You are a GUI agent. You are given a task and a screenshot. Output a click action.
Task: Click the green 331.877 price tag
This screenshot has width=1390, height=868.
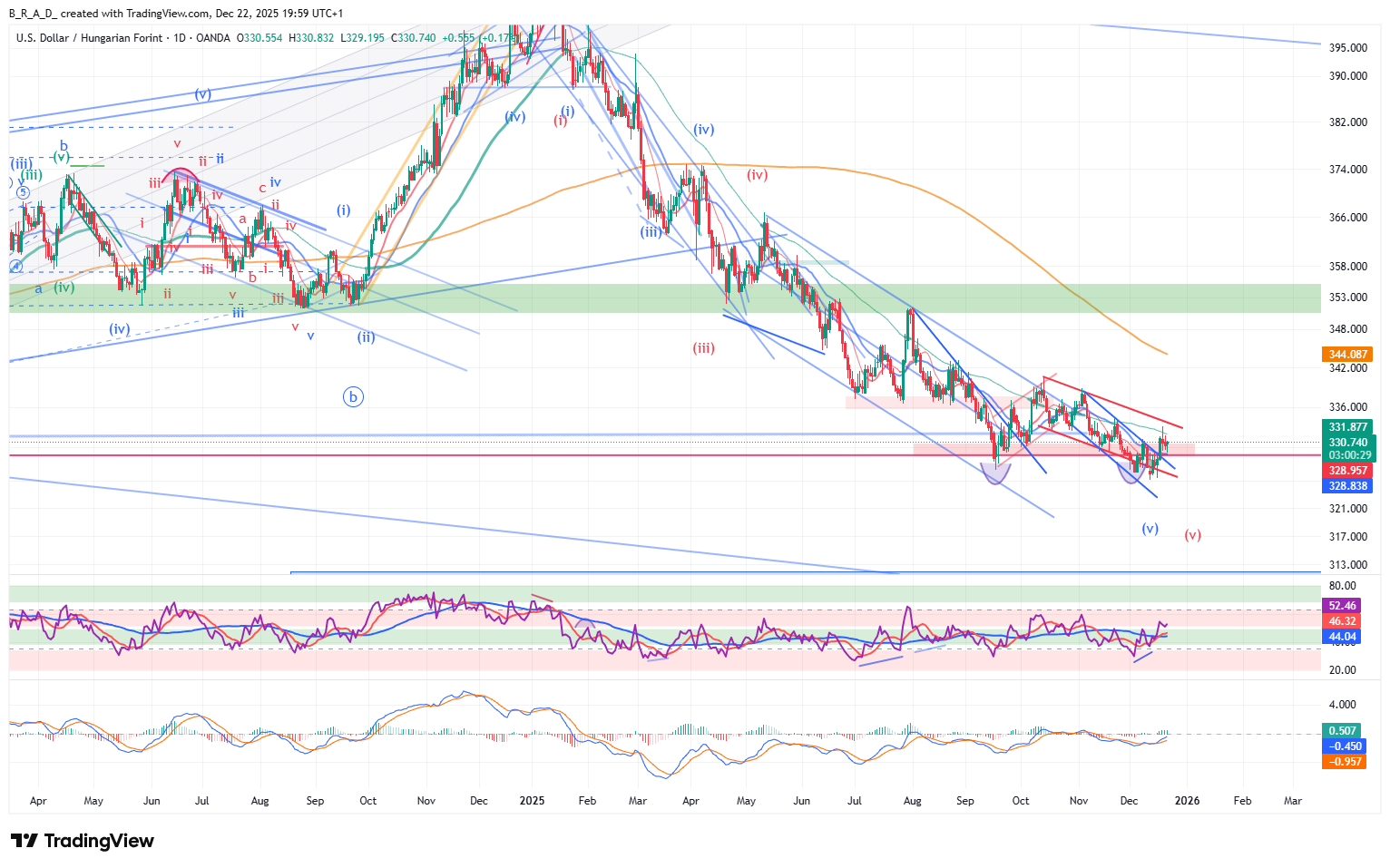(x=1347, y=427)
